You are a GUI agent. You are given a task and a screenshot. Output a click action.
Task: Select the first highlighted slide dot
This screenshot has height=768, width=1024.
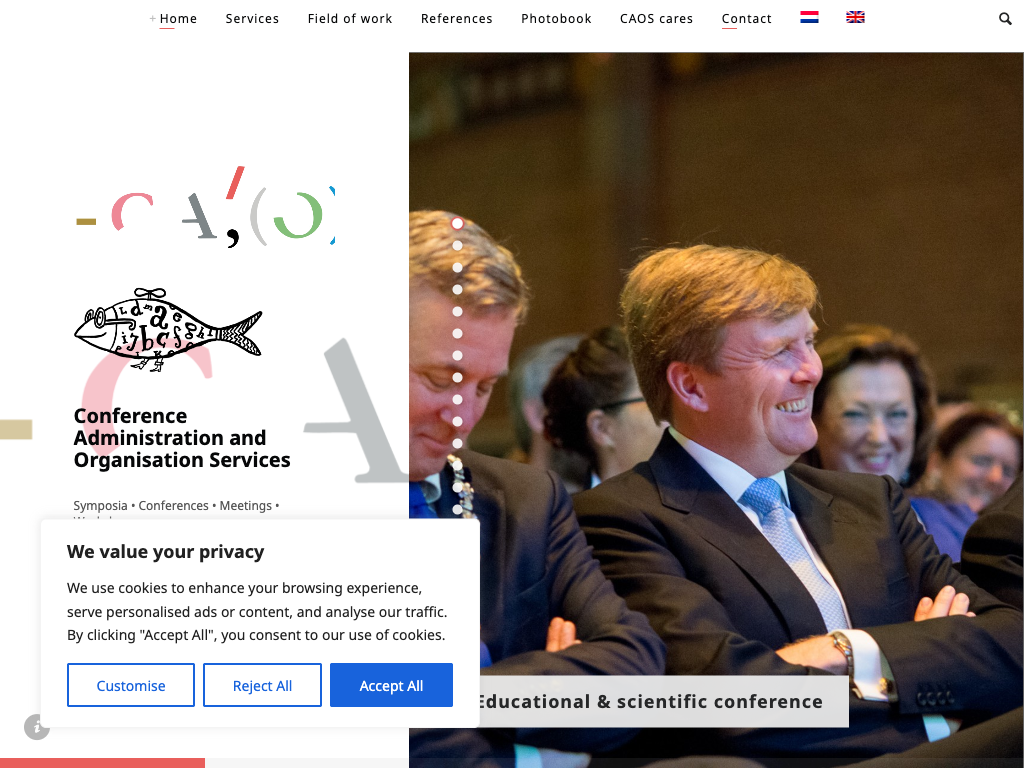tap(457, 223)
